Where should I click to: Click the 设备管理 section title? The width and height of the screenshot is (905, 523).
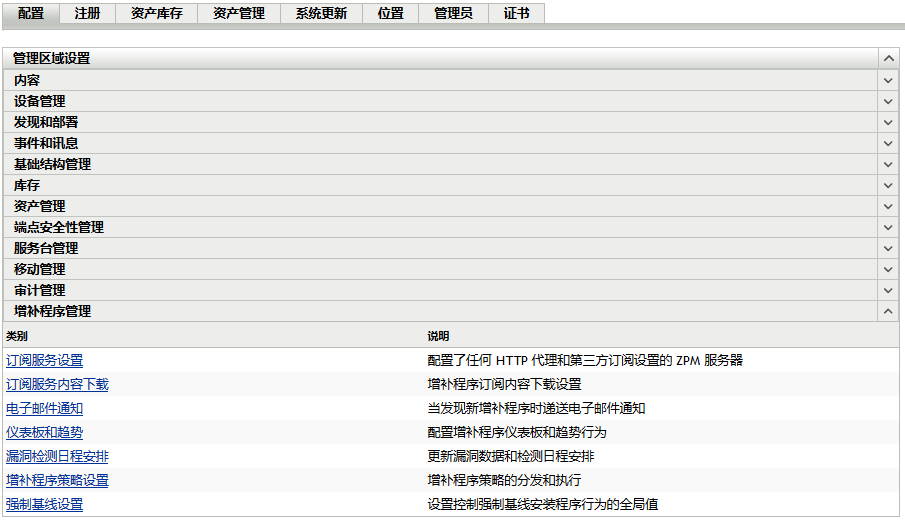point(40,102)
